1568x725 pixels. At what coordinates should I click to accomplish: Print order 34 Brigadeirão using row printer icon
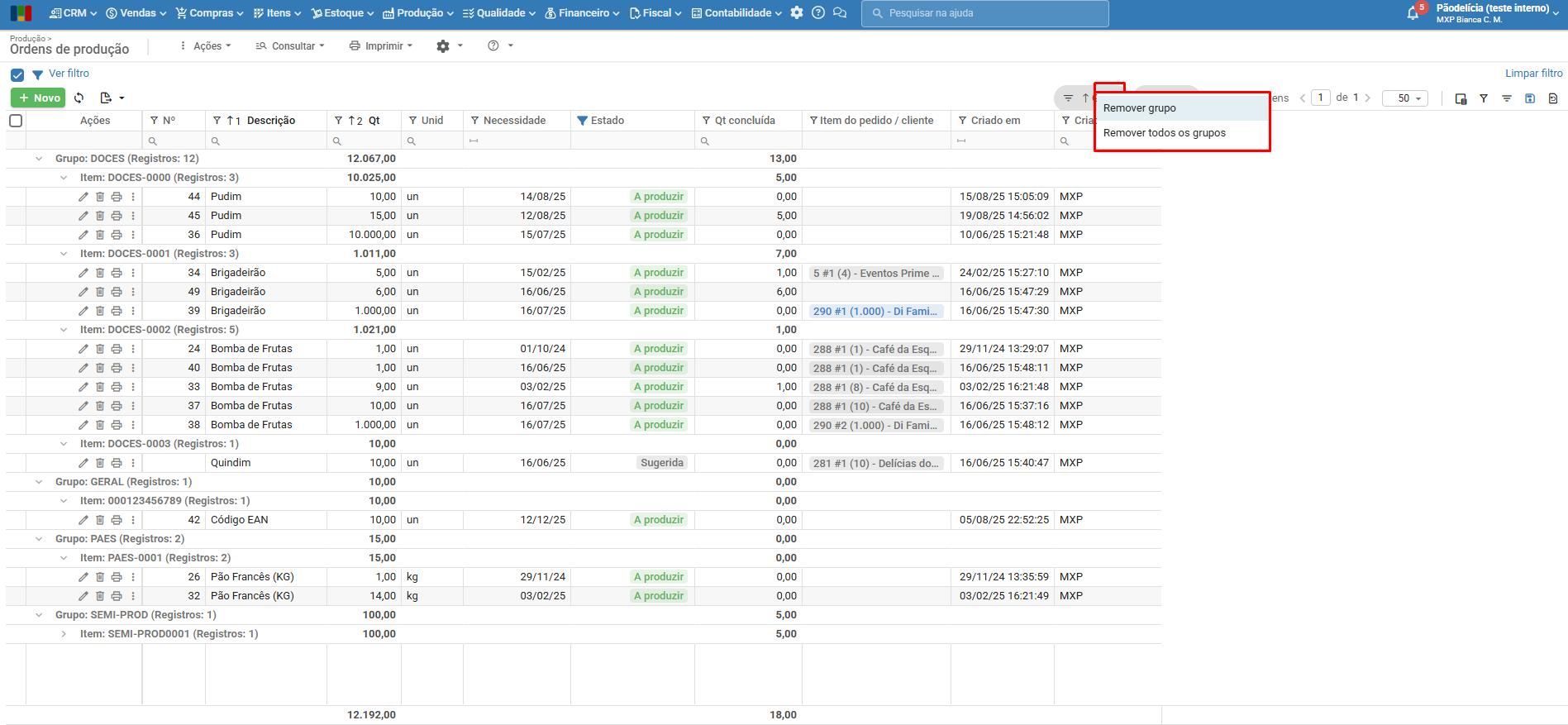click(117, 273)
